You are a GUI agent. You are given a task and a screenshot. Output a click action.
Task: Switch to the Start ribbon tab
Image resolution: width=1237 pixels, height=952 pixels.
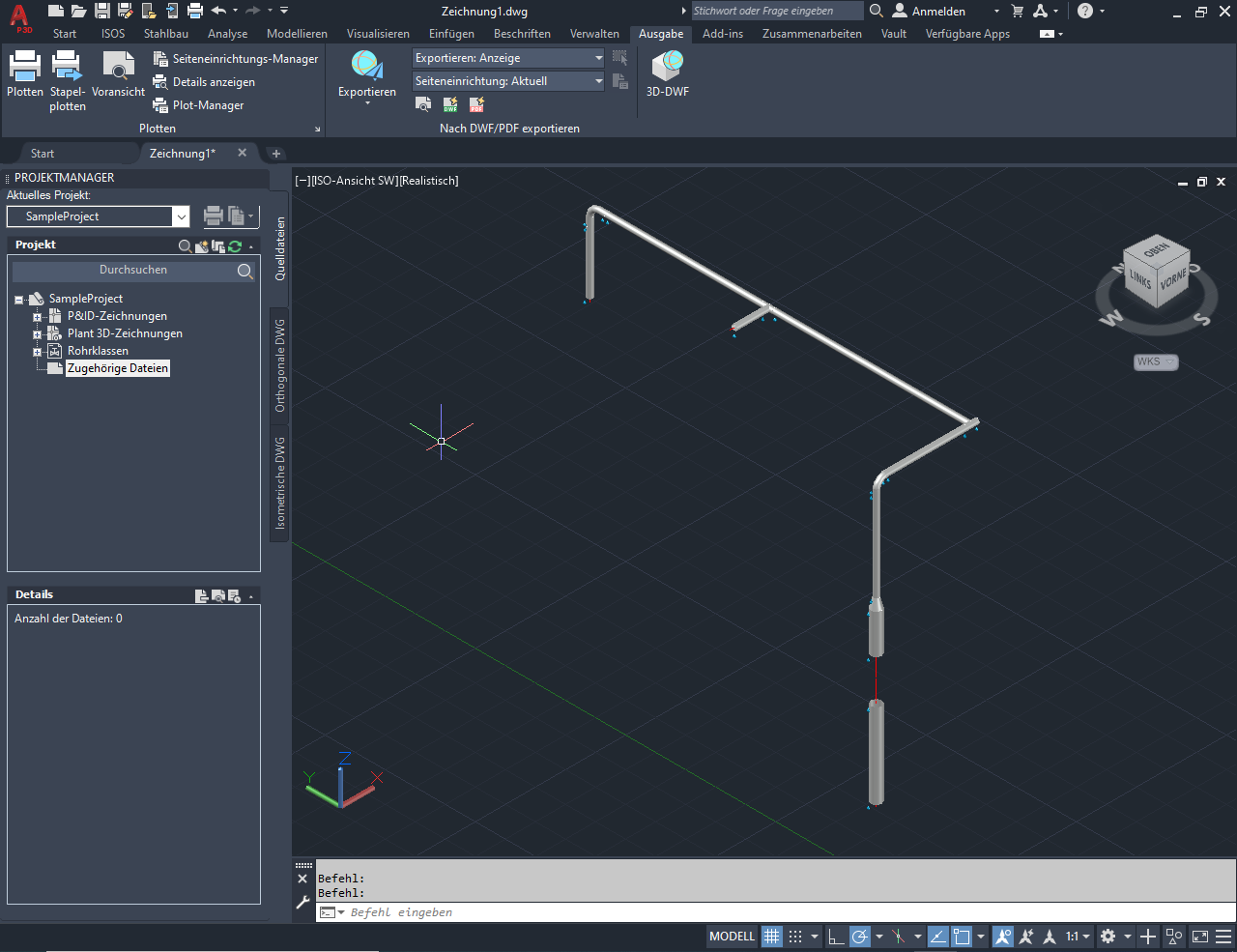[x=65, y=34]
